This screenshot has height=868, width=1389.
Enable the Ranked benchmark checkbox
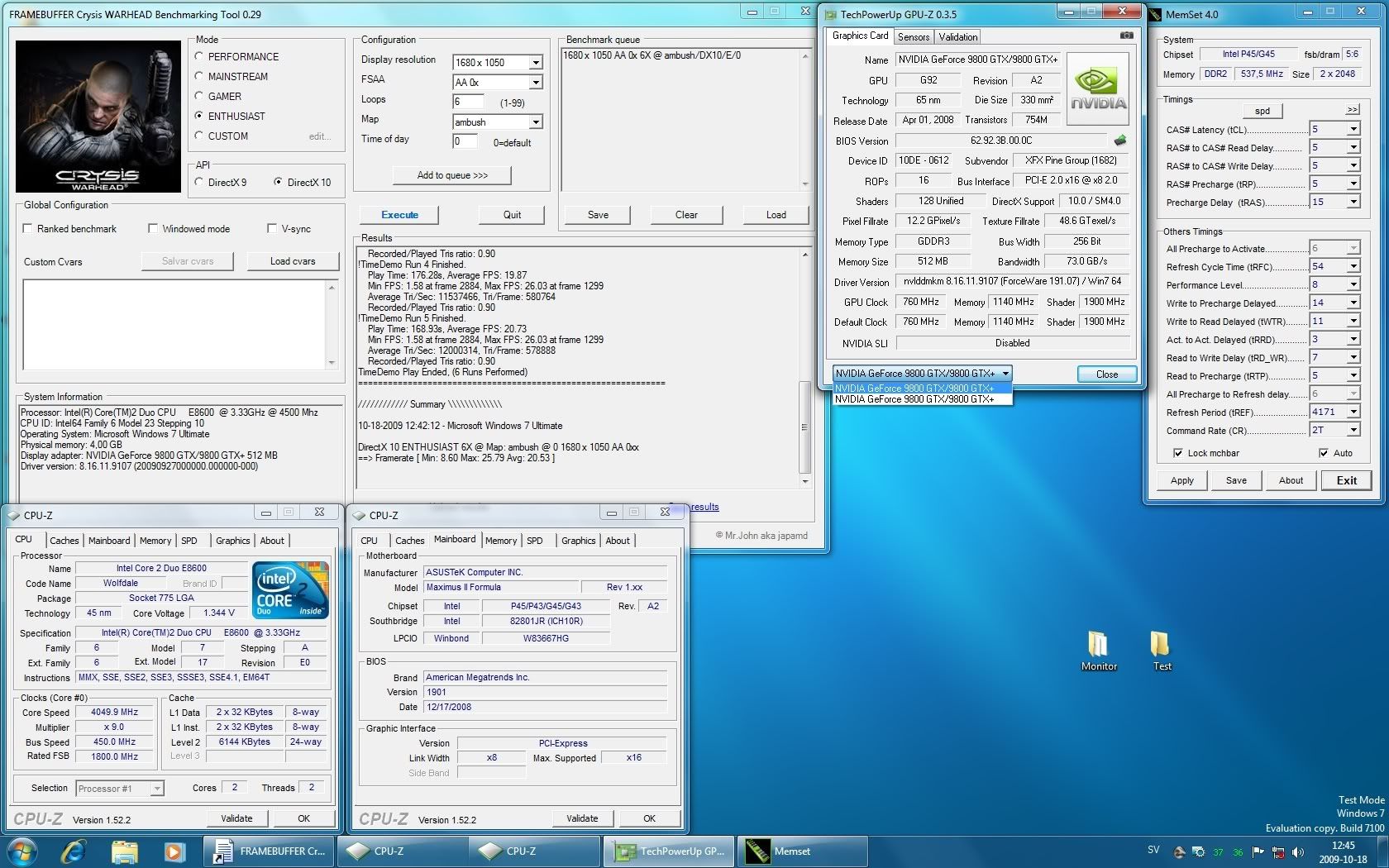pos(28,228)
